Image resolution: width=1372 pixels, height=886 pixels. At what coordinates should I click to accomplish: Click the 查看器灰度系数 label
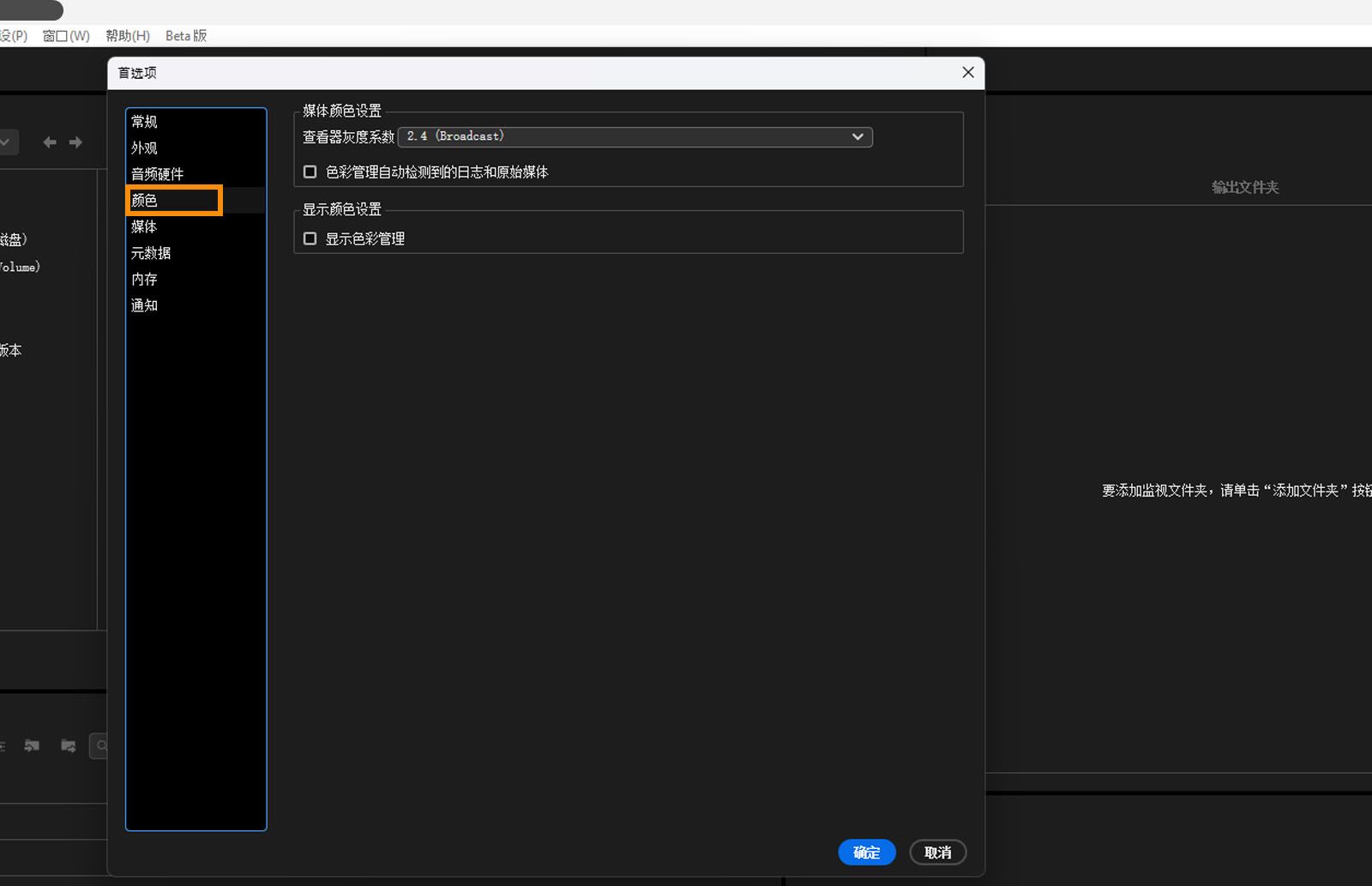point(348,137)
